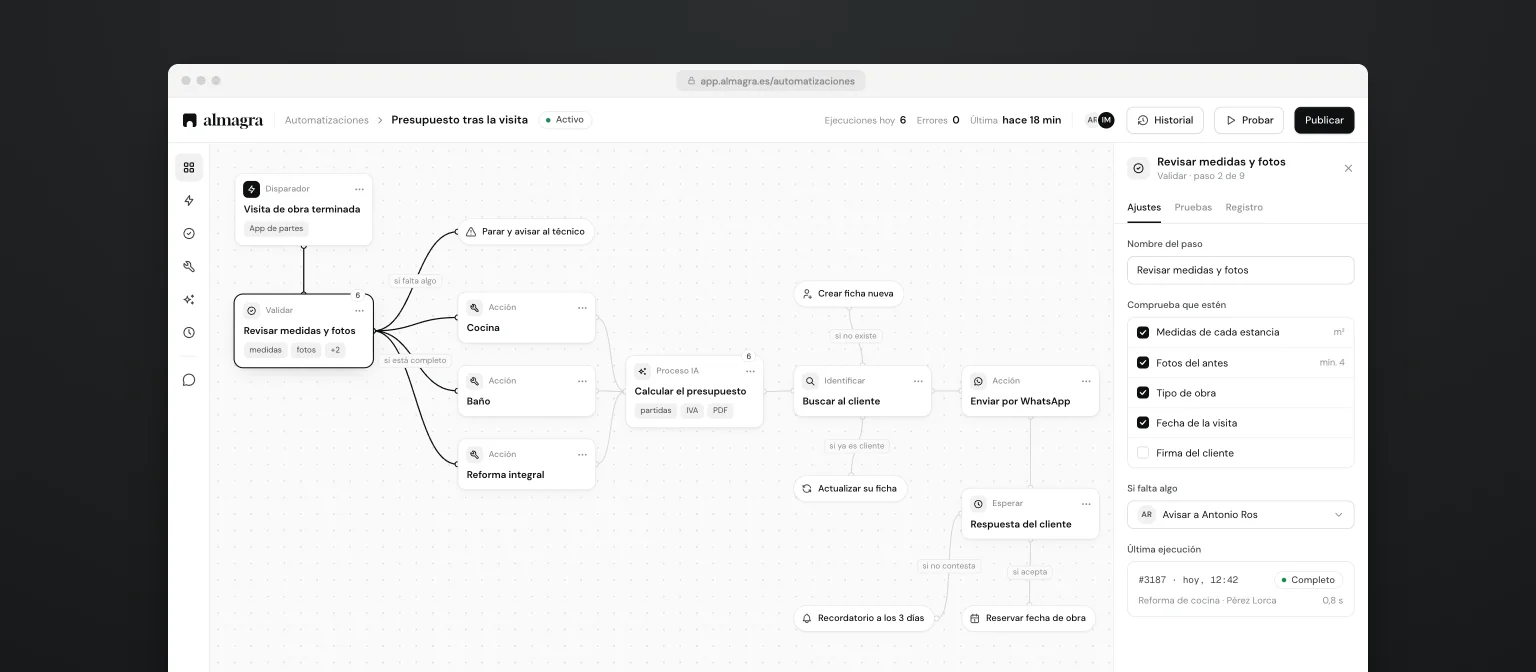The image size is (1536, 672).
Task: Uncheck 'Medidas de cada estancia'
Action: click(1143, 332)
